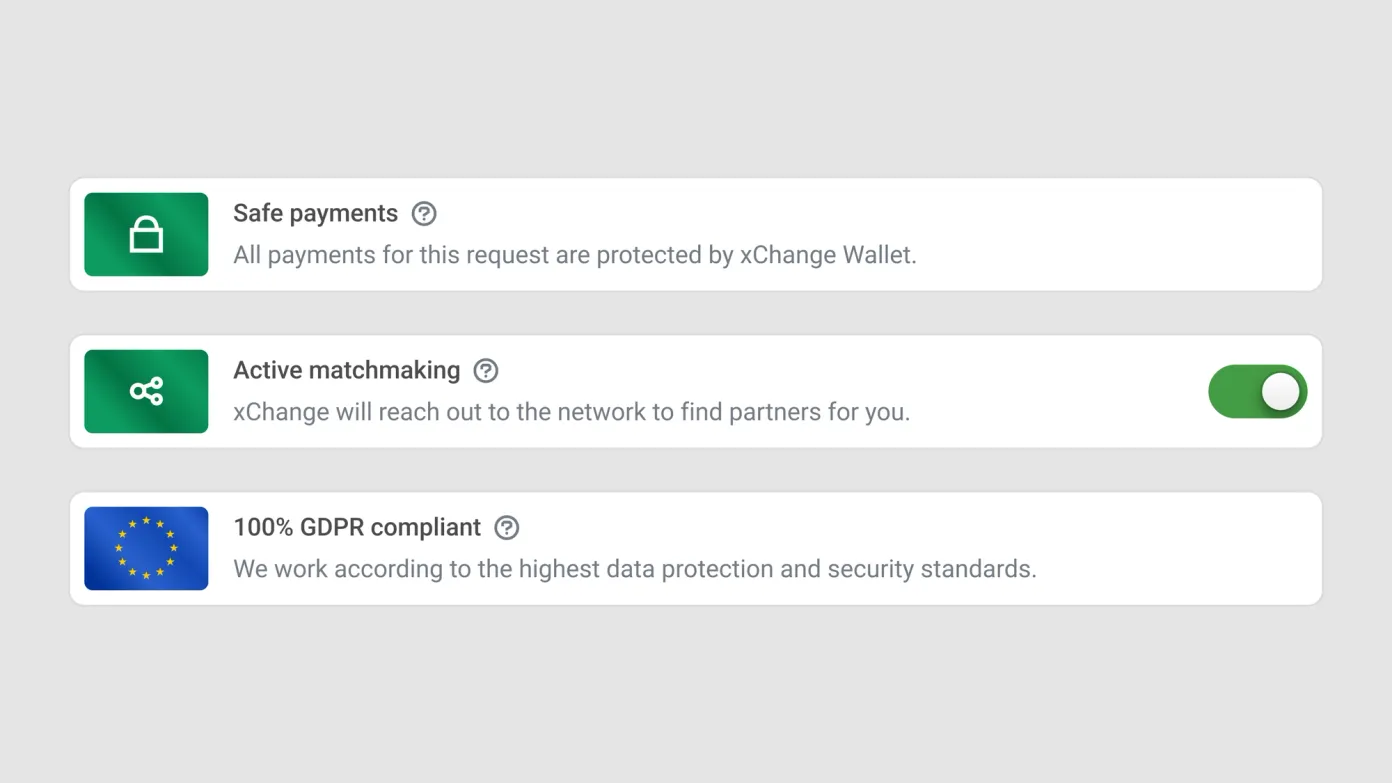Show help info for 100% GDPR compliant
Image resolution: width=1392 pixels, height=783 pixels.
coord(507,527)
